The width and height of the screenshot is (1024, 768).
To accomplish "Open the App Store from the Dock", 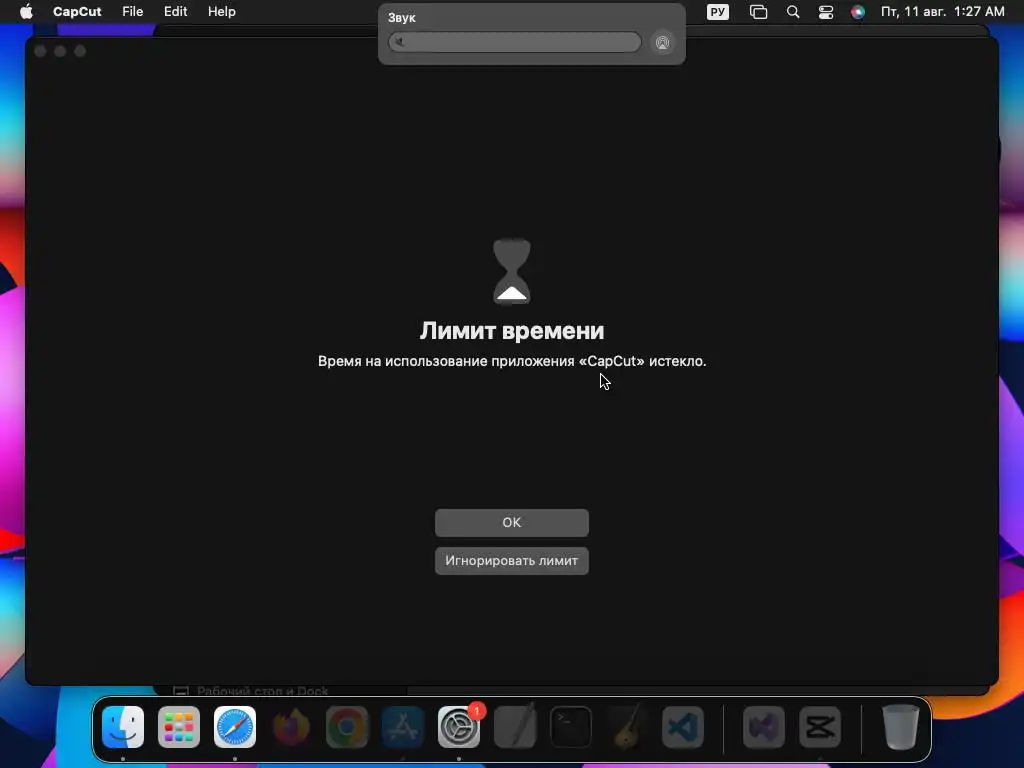I will [x=403, y=727].
